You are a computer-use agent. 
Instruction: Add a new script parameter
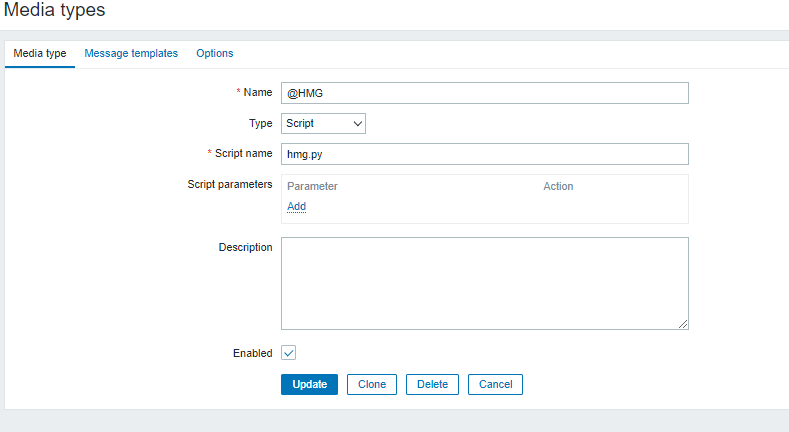(x=296, y=206)
